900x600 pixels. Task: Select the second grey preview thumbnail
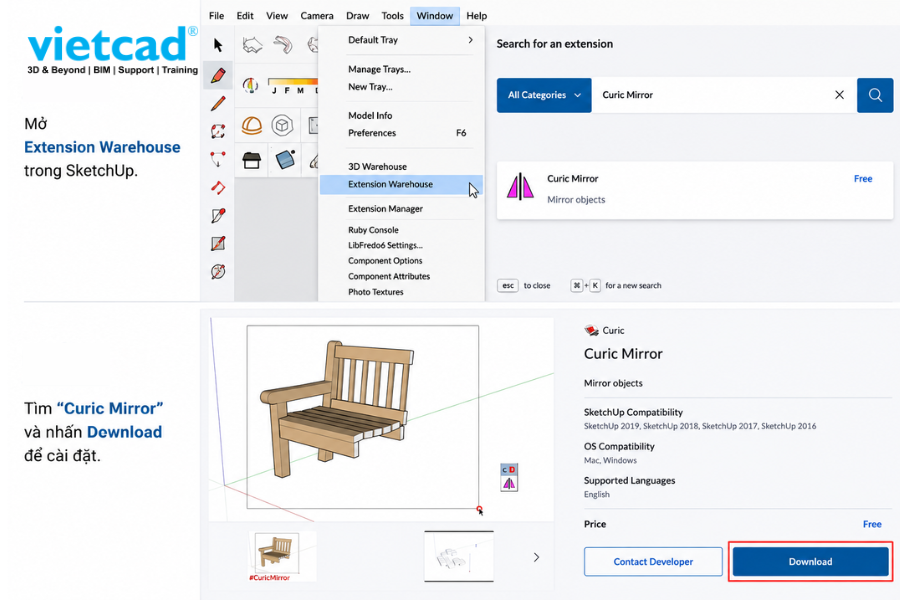tap(459, 556)
